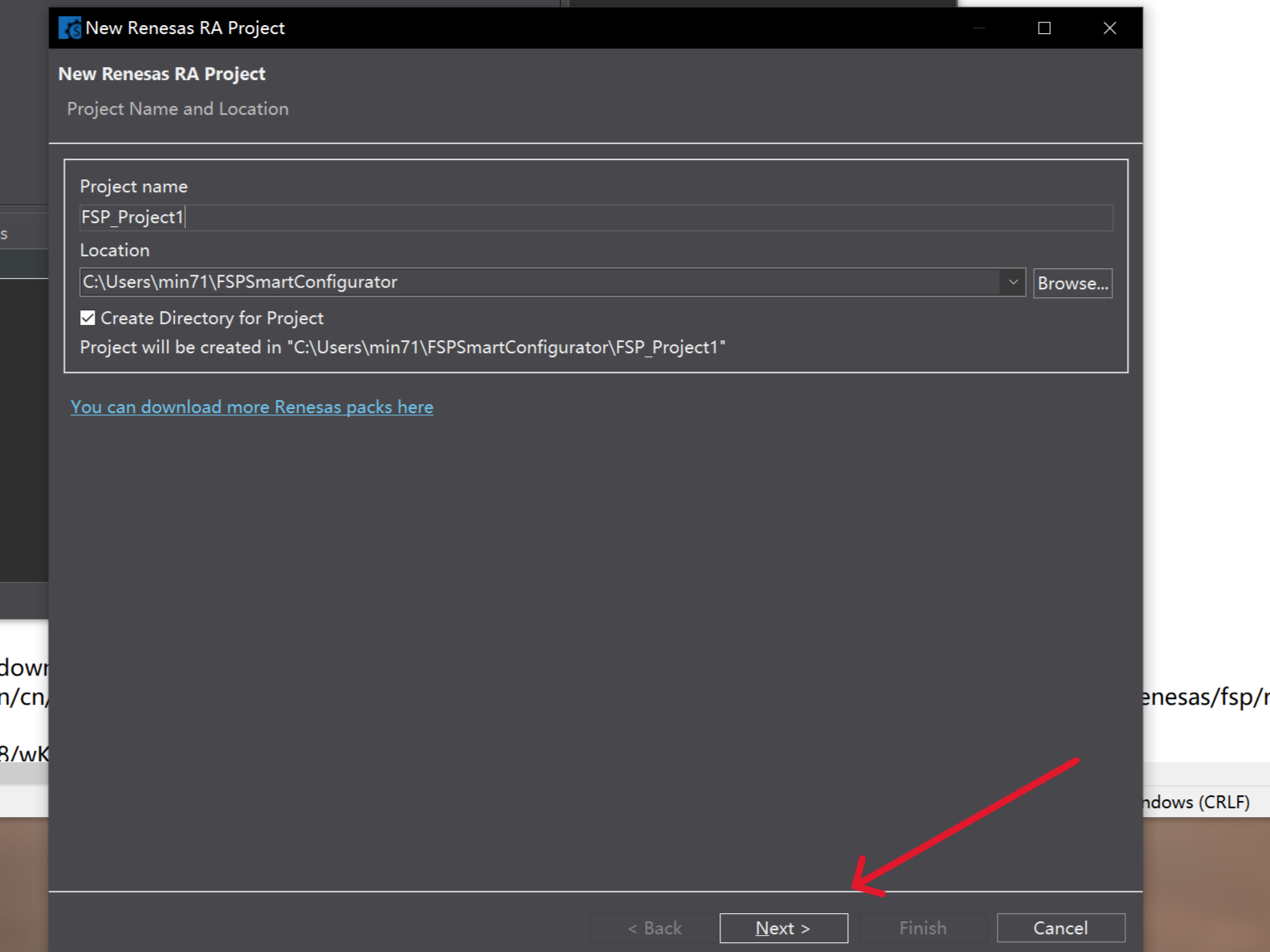This screenshot has height=952, width=1270.
Task: Click the 'Project will be created in' path text
Action: [403, 348]
